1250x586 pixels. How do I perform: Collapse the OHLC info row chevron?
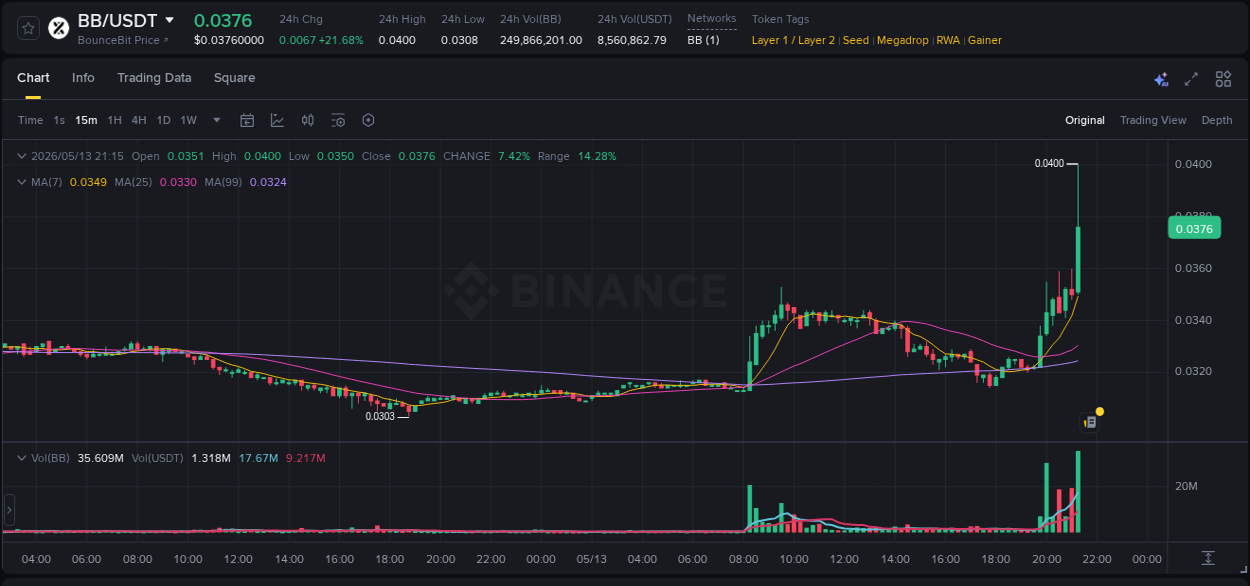click(22, 156)
